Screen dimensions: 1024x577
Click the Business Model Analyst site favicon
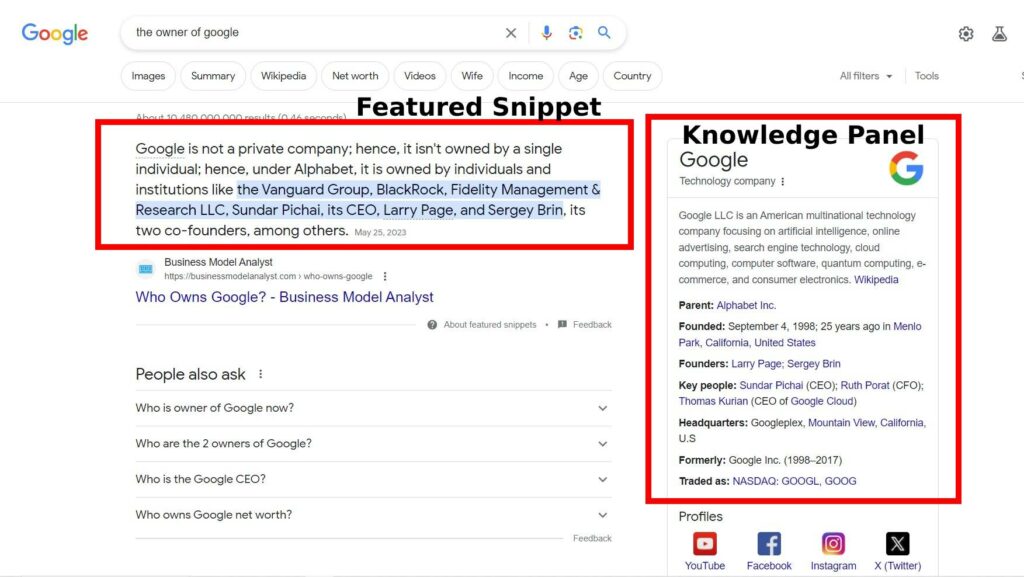[146, 269]
